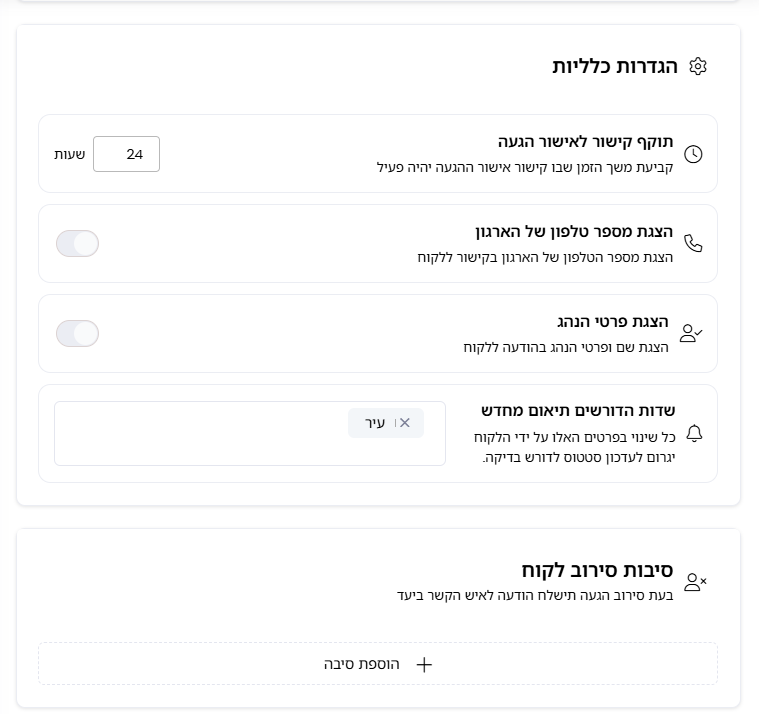Image resolution: width=759 pixels, height=714 pixels.
Task: Click the bell icon for rescheduling fields
Action: point(694,433)
